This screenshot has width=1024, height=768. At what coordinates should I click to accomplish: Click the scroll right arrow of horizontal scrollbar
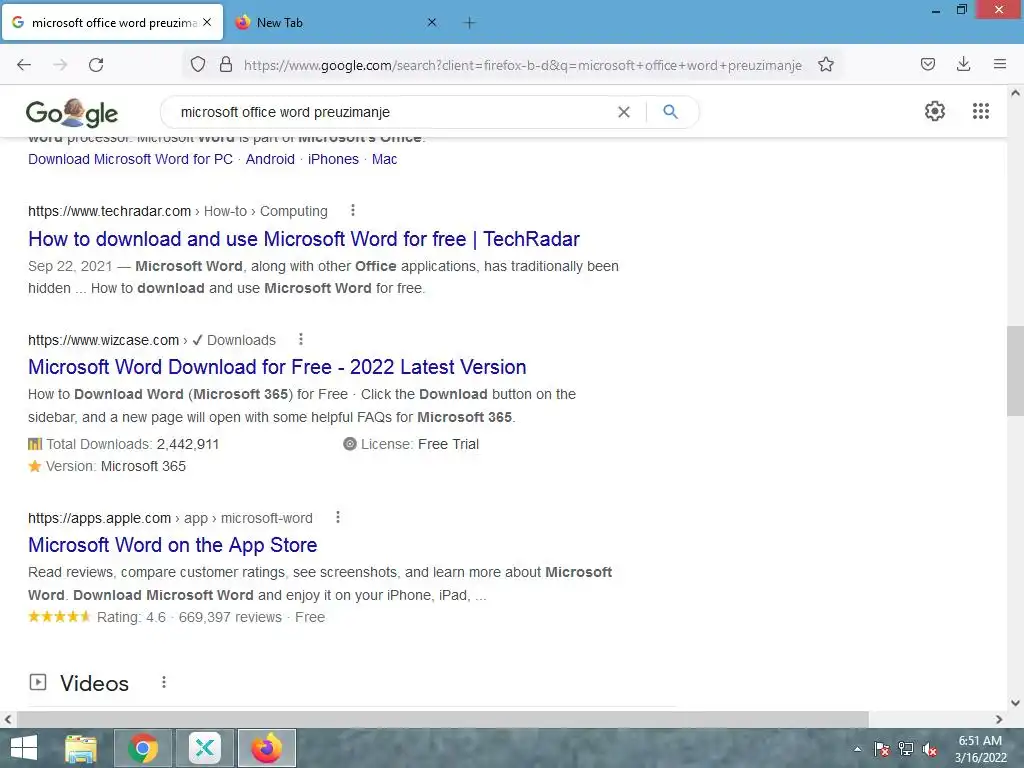[x=999, y=719]
